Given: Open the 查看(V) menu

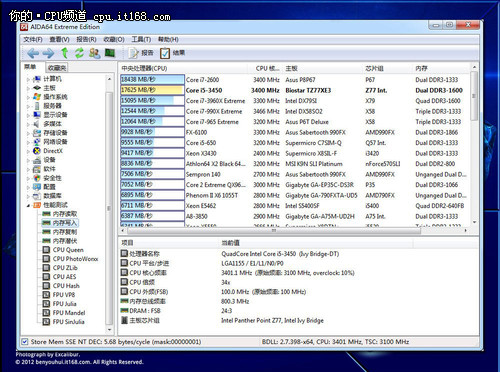Looking at the screenshot, I should [59, 39].
